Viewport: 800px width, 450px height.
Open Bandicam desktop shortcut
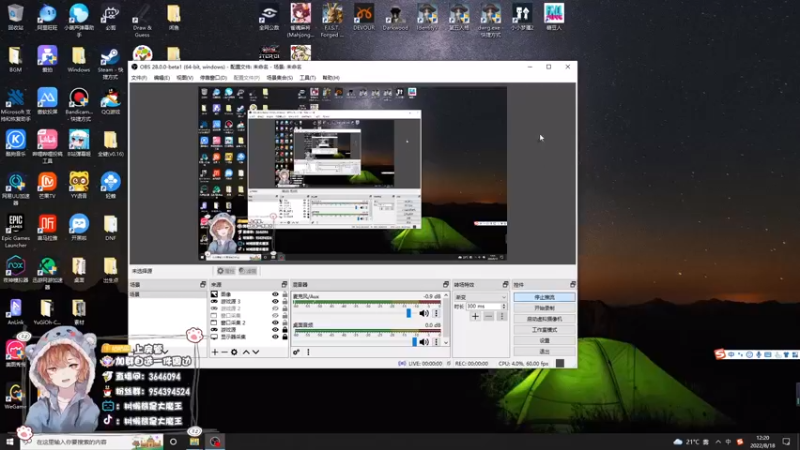pyautogui.click(x=79, y=106)
